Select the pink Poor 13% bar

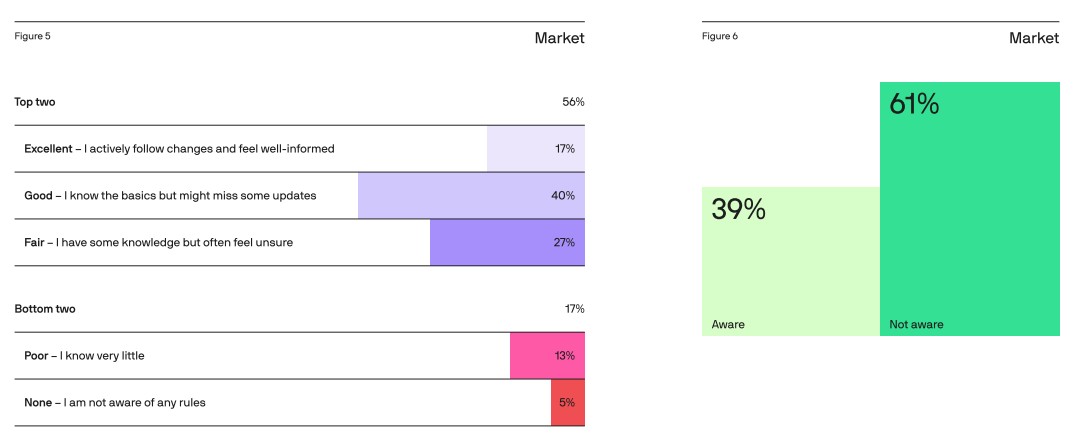546,356
